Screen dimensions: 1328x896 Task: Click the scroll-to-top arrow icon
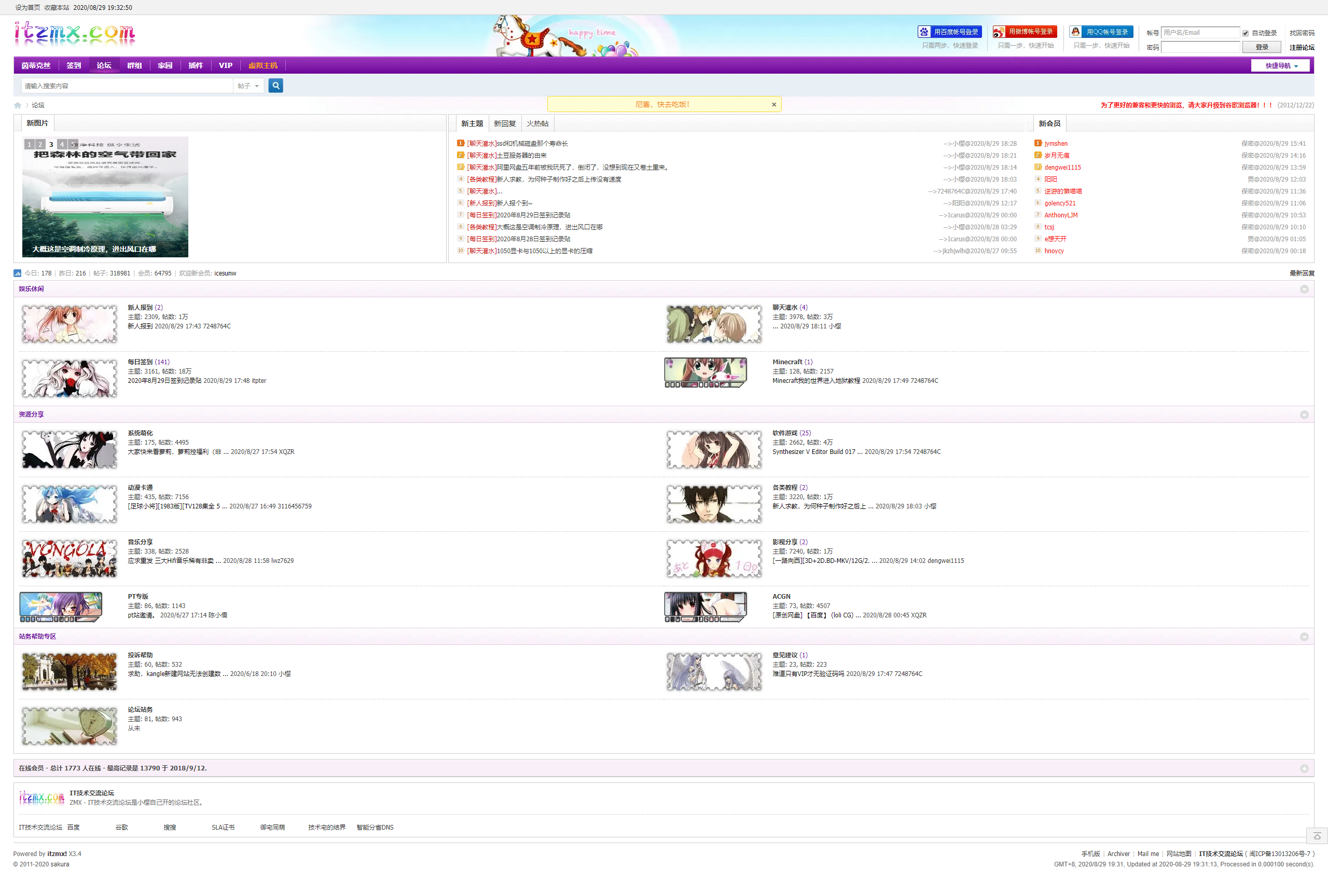[1317, 835]
